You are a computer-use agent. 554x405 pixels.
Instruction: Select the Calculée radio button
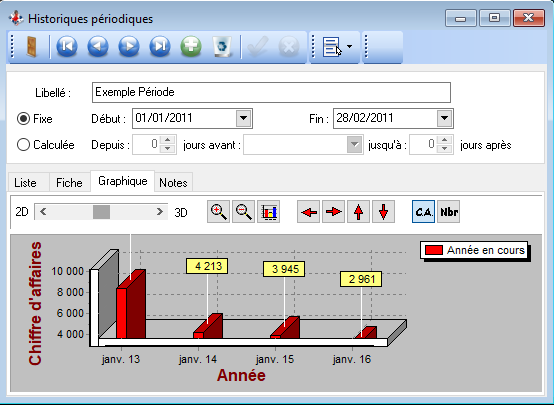pyautogui.click(x=23, y=145)
